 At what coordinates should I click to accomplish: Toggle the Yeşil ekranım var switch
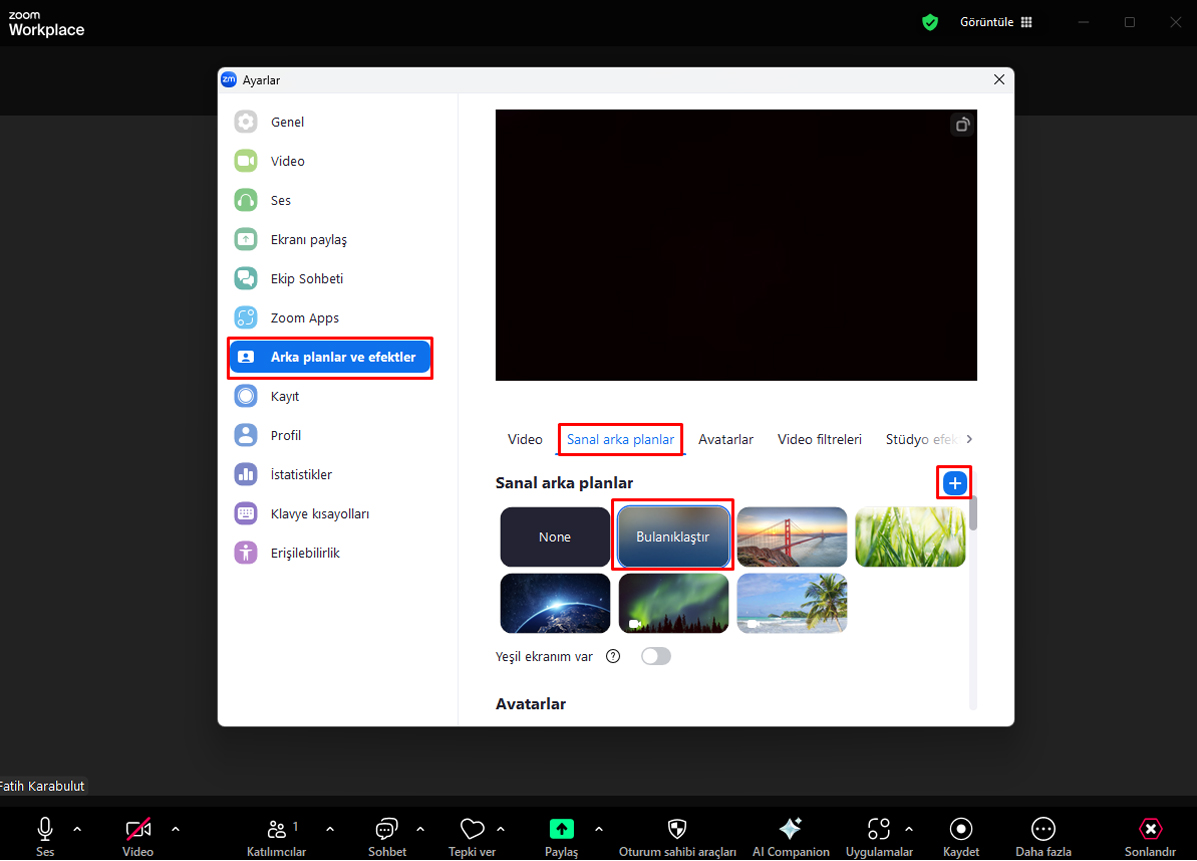tap(656, 657)
